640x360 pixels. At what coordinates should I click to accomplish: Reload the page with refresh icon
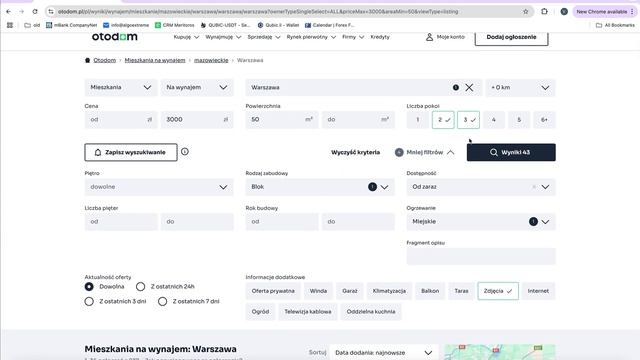[x=35, y=11]
